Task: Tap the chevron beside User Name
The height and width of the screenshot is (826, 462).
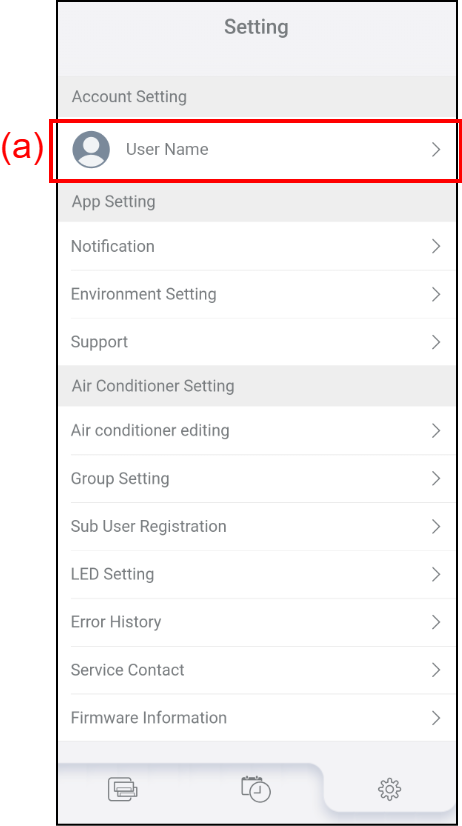Action: click(x=436, y=150)
